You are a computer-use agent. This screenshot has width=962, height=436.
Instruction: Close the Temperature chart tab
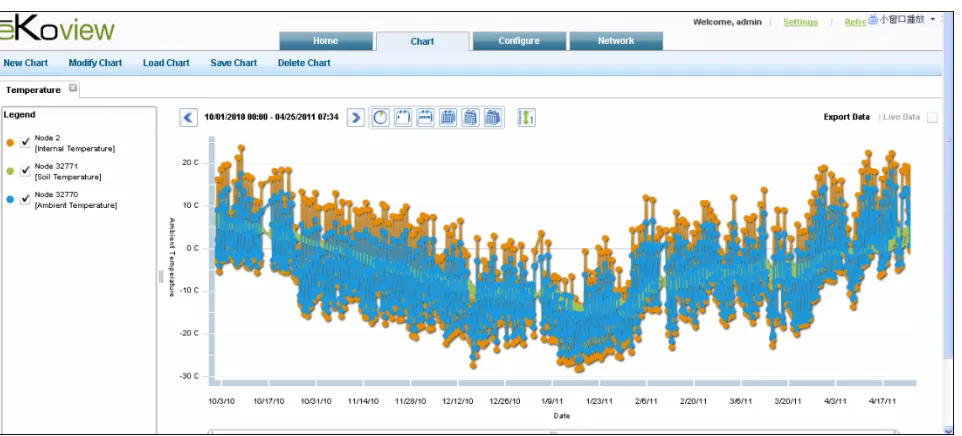(x=73, y=88)
